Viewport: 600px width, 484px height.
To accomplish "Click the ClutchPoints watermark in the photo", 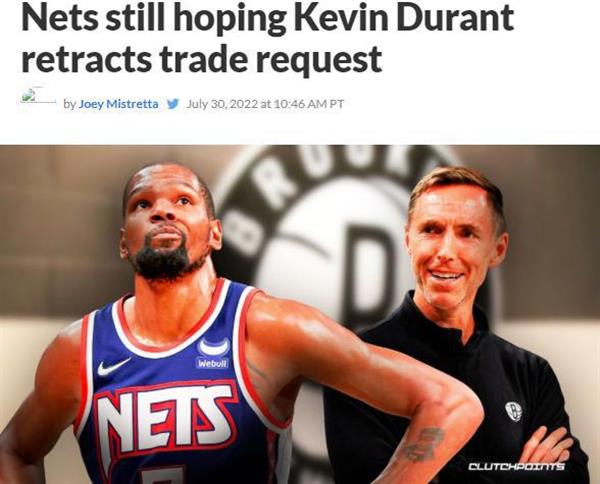I will pyautogui.click(x=516, y=466).
